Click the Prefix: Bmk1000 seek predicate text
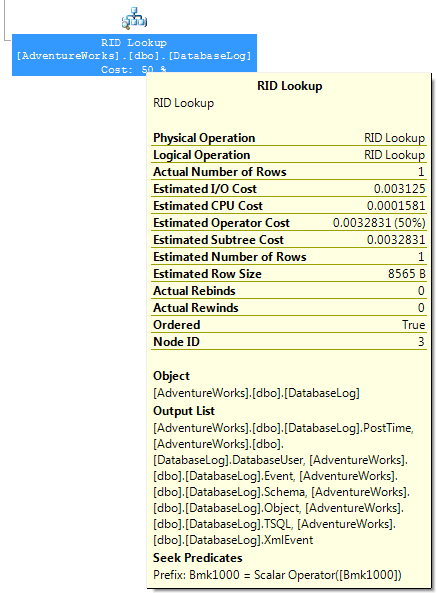The width and height of the screenshot is (438, 593). (277, 575)
